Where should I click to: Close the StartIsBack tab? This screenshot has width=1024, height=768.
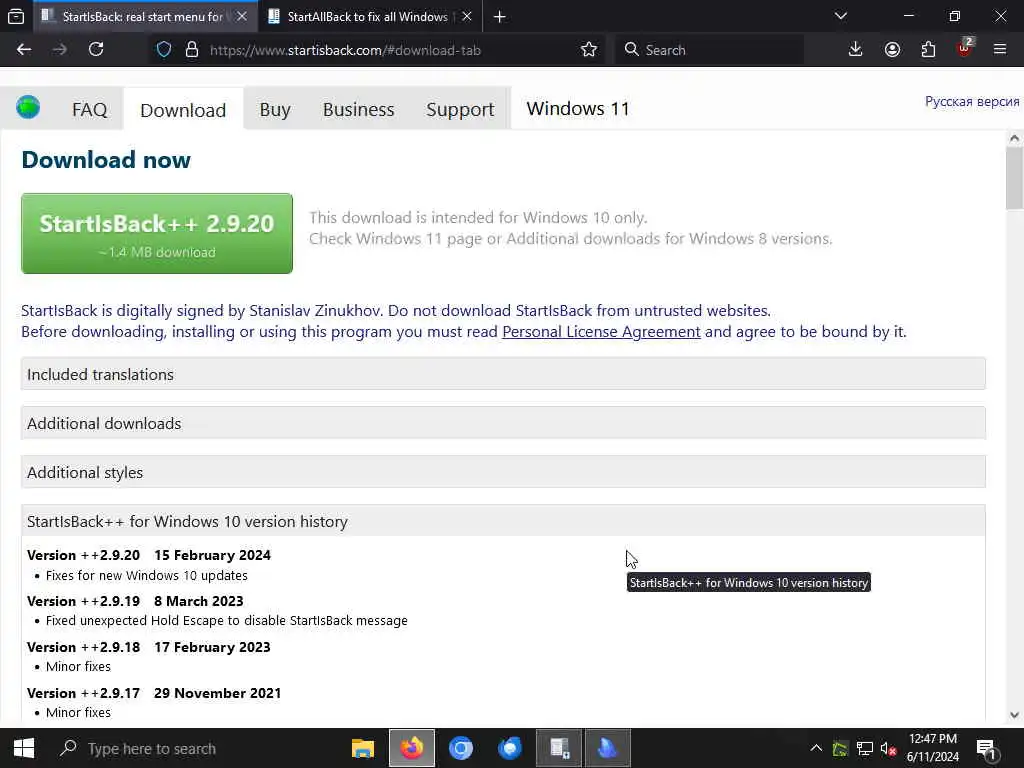pyautogui.click(x=242, y=16)
